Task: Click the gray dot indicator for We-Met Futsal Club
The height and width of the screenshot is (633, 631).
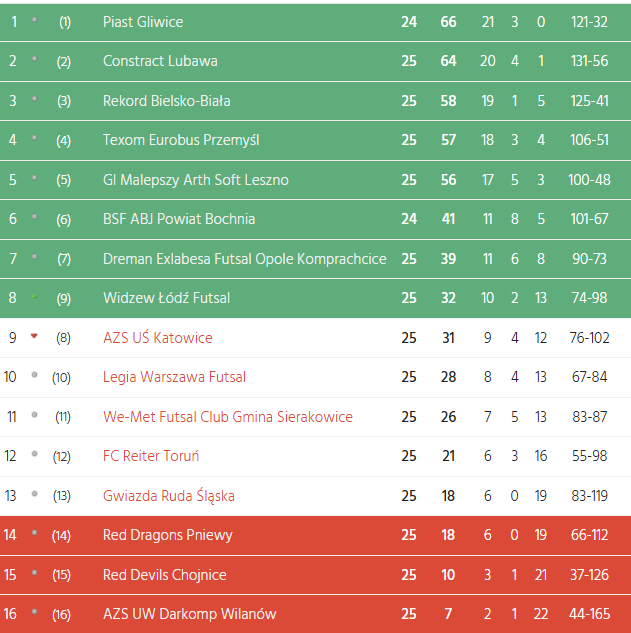Action: [34, 415]
